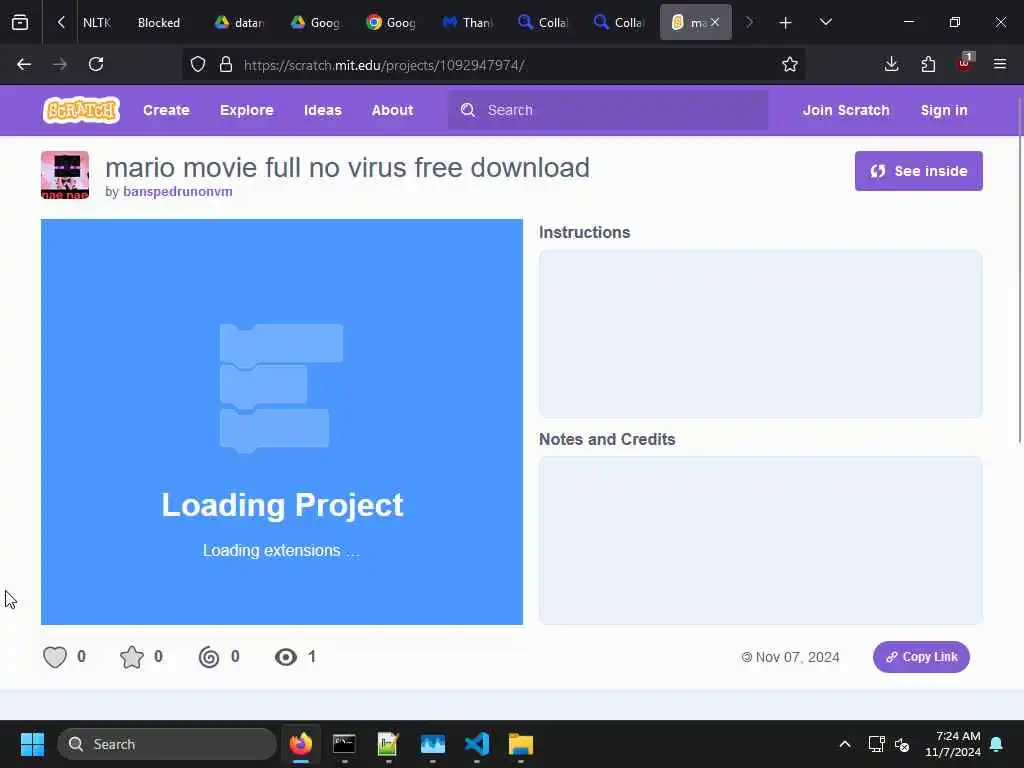Switch to the NLTK tab
Viewport: 1024px width, 768px height.
97,22
